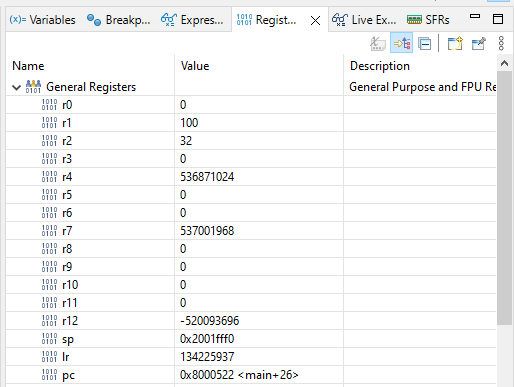Click the r1 value 100
This screenshot has height=387, width=514.
[189, 123]
